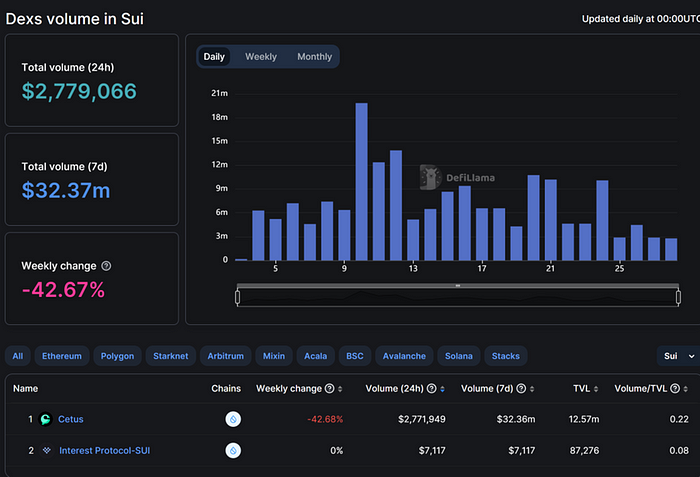Click the Cetus protocol logo icon

pos(45,420)
